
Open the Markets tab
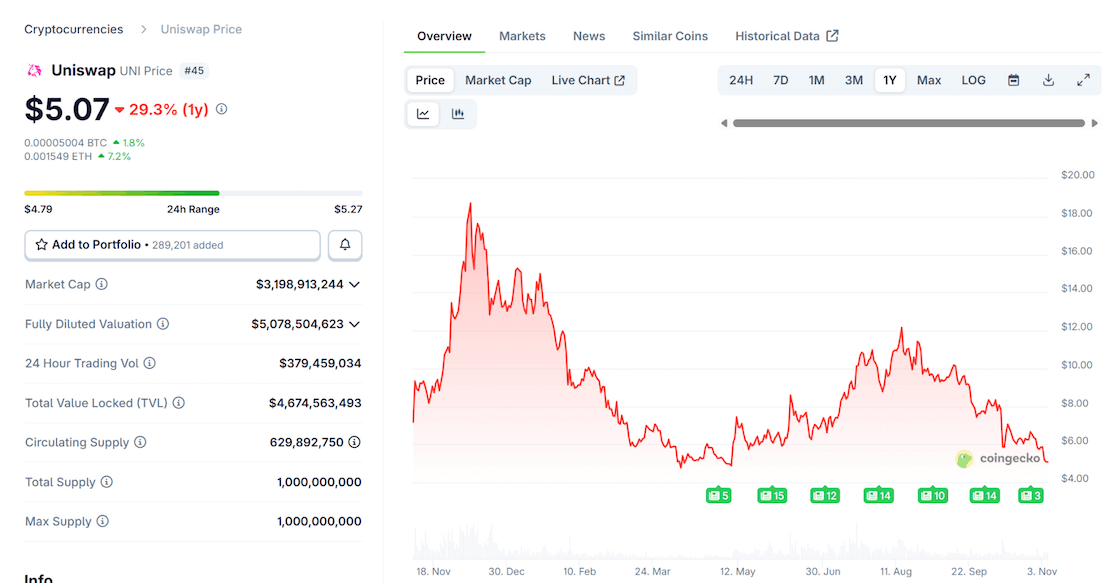click(522, 36)
